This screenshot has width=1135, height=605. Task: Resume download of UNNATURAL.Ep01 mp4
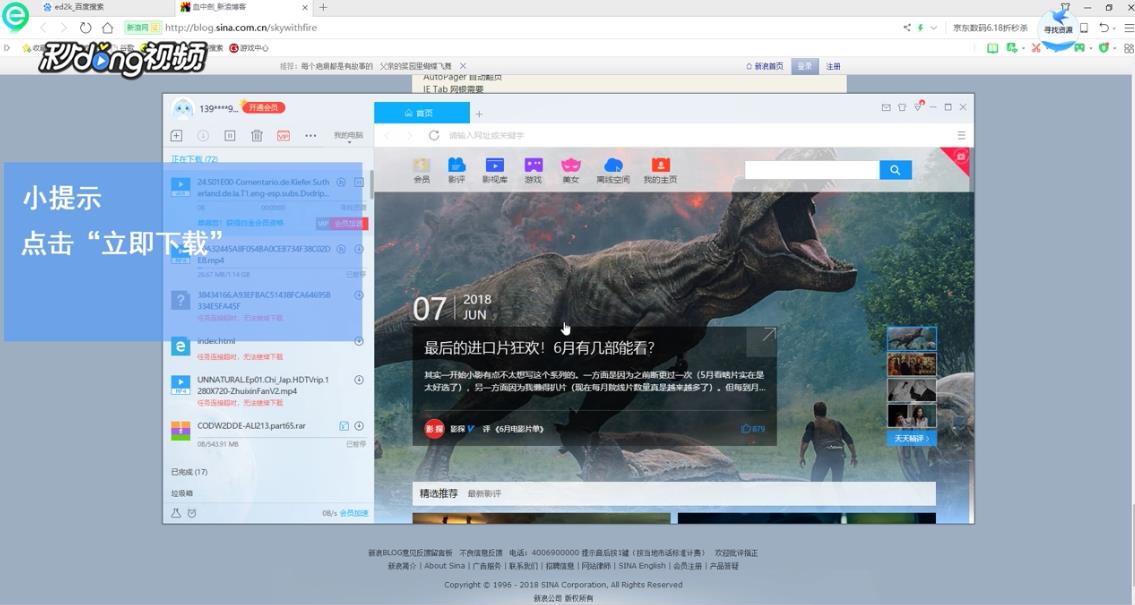click(x=358, y=380)
